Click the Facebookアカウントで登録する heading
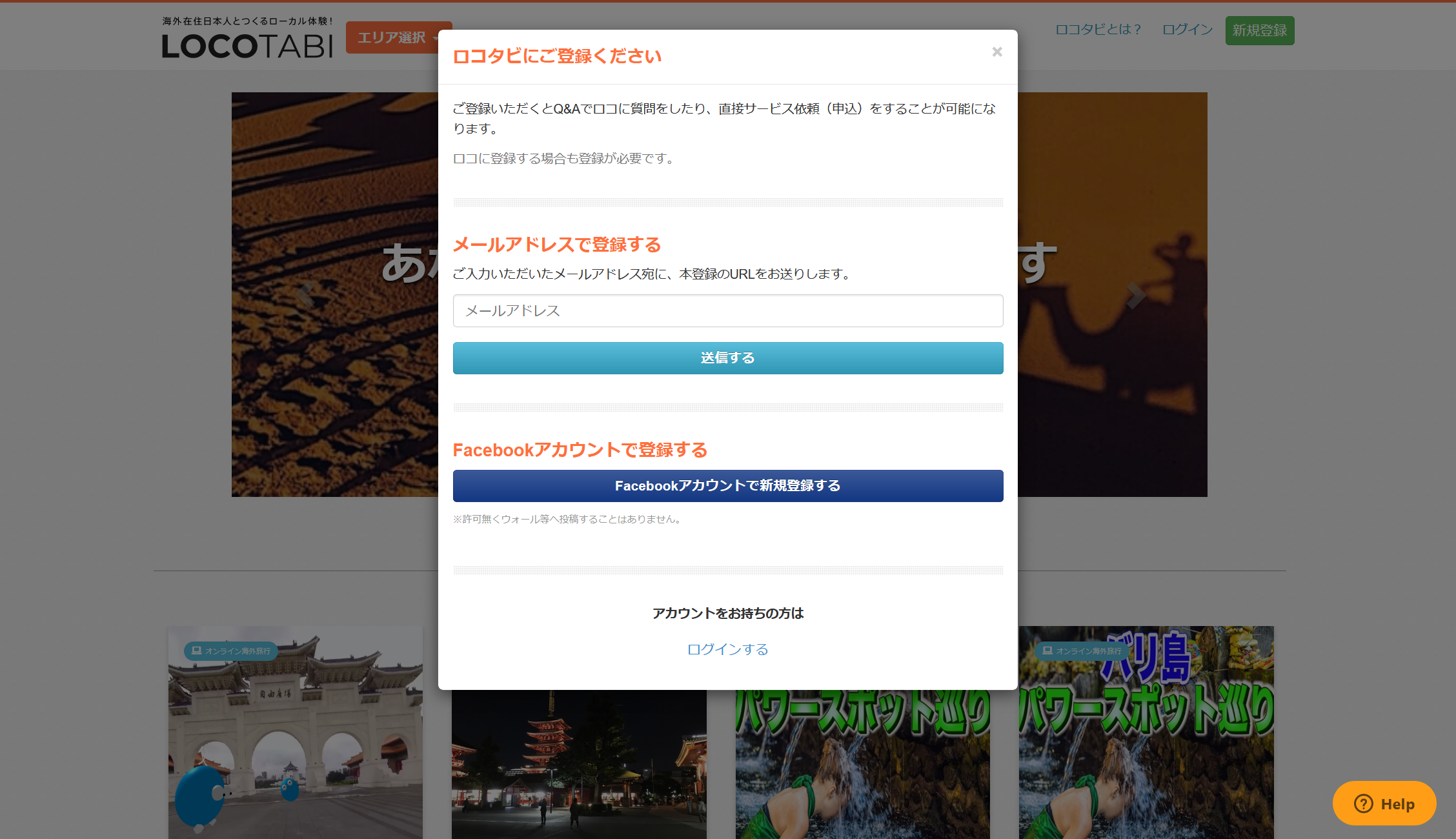 (580, 450)
